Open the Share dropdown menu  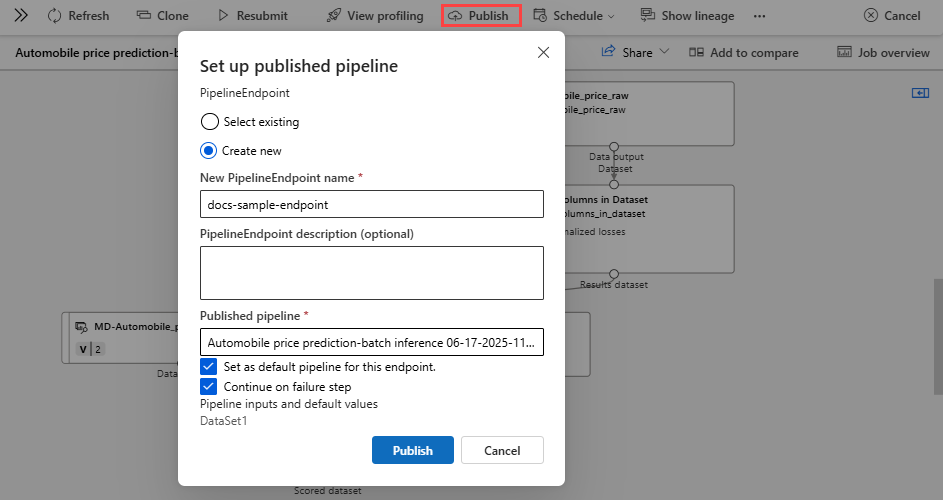(x=635, y=52)
